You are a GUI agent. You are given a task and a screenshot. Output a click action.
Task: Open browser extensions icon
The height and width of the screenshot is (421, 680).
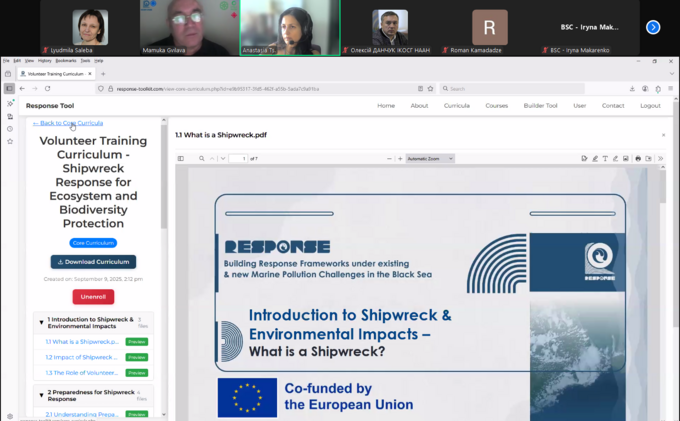click(658, 88)
